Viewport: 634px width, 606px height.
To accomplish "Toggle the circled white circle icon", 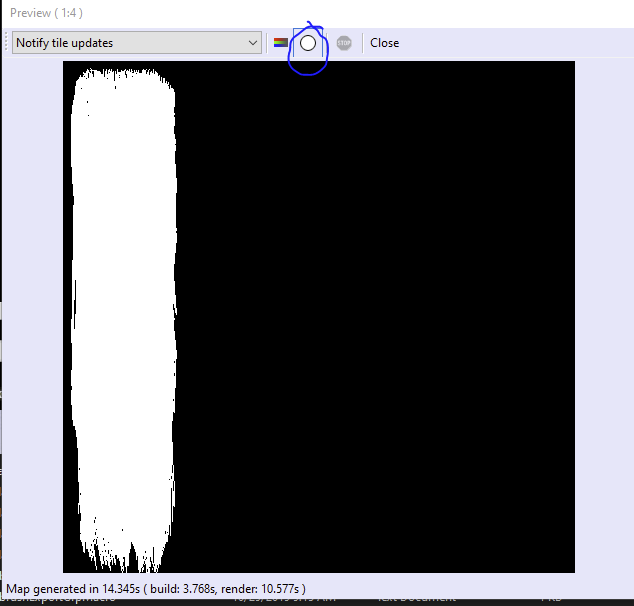I will pyautogui.click(x=308, y=43).
